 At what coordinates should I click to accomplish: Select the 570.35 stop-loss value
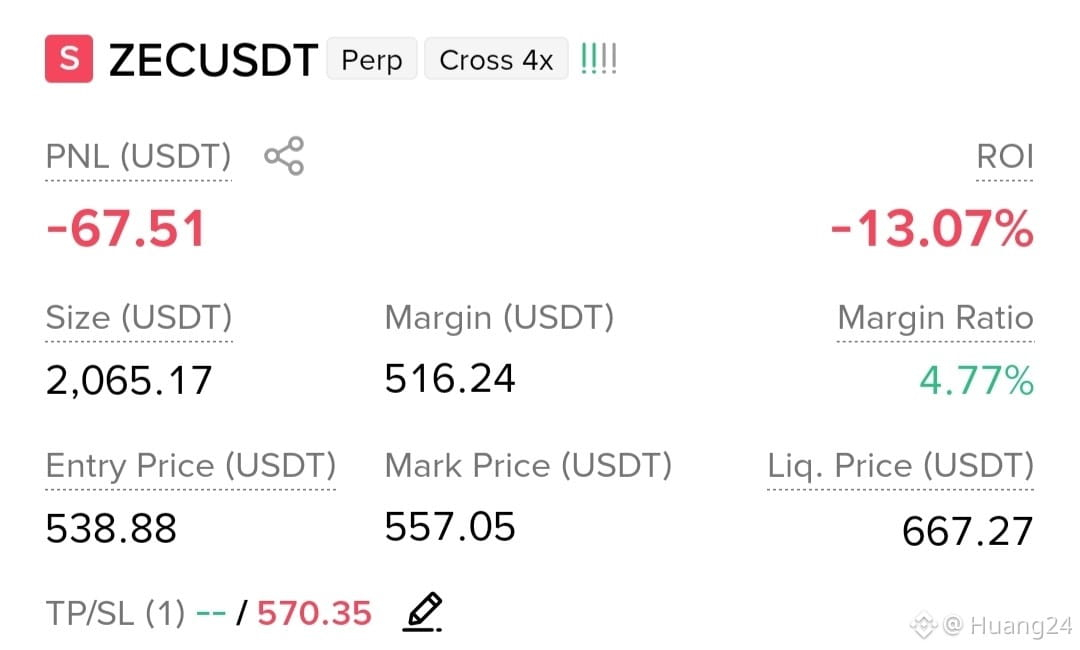coord(314,613)
